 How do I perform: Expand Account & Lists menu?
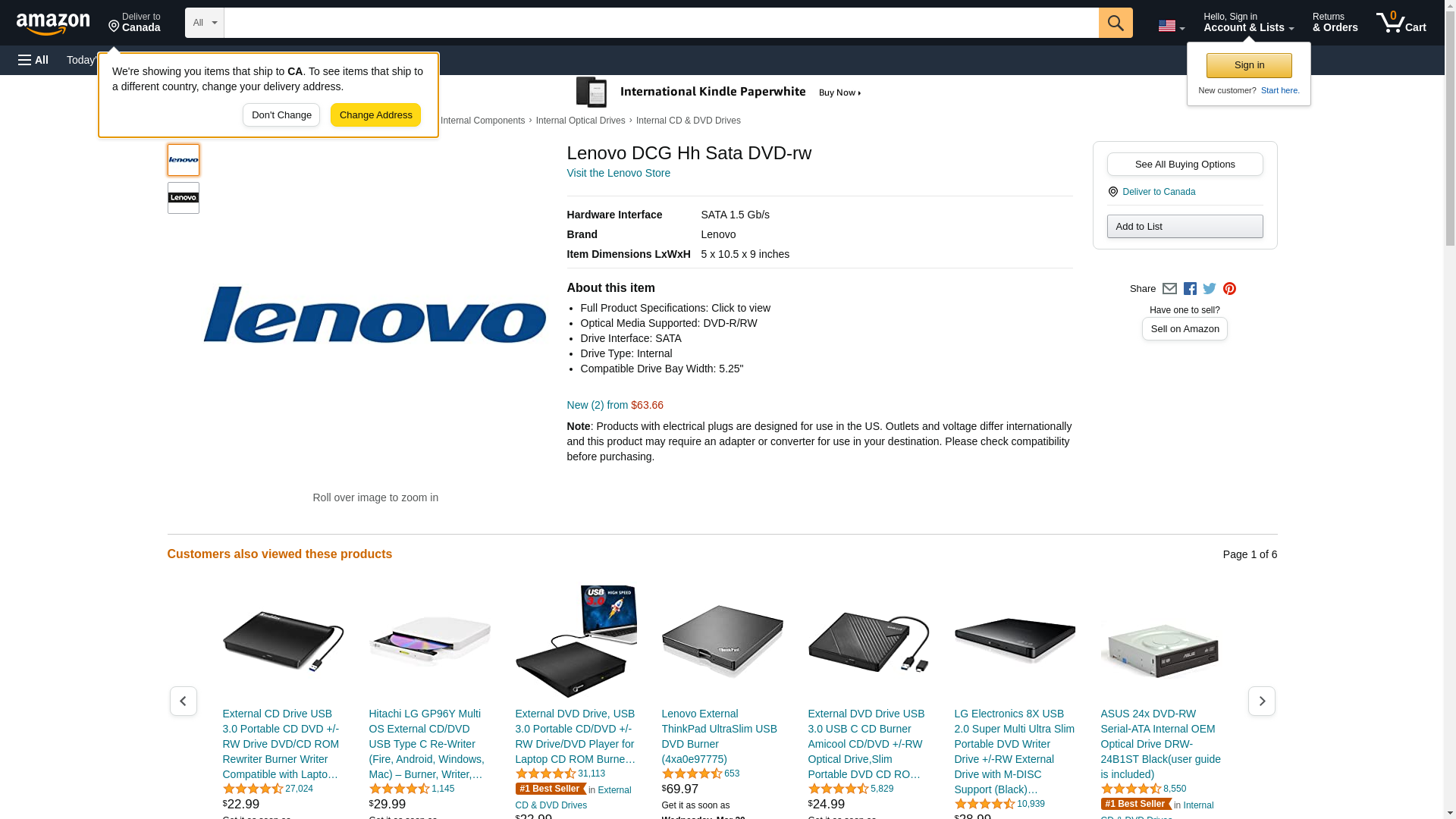pos(1248,23)
